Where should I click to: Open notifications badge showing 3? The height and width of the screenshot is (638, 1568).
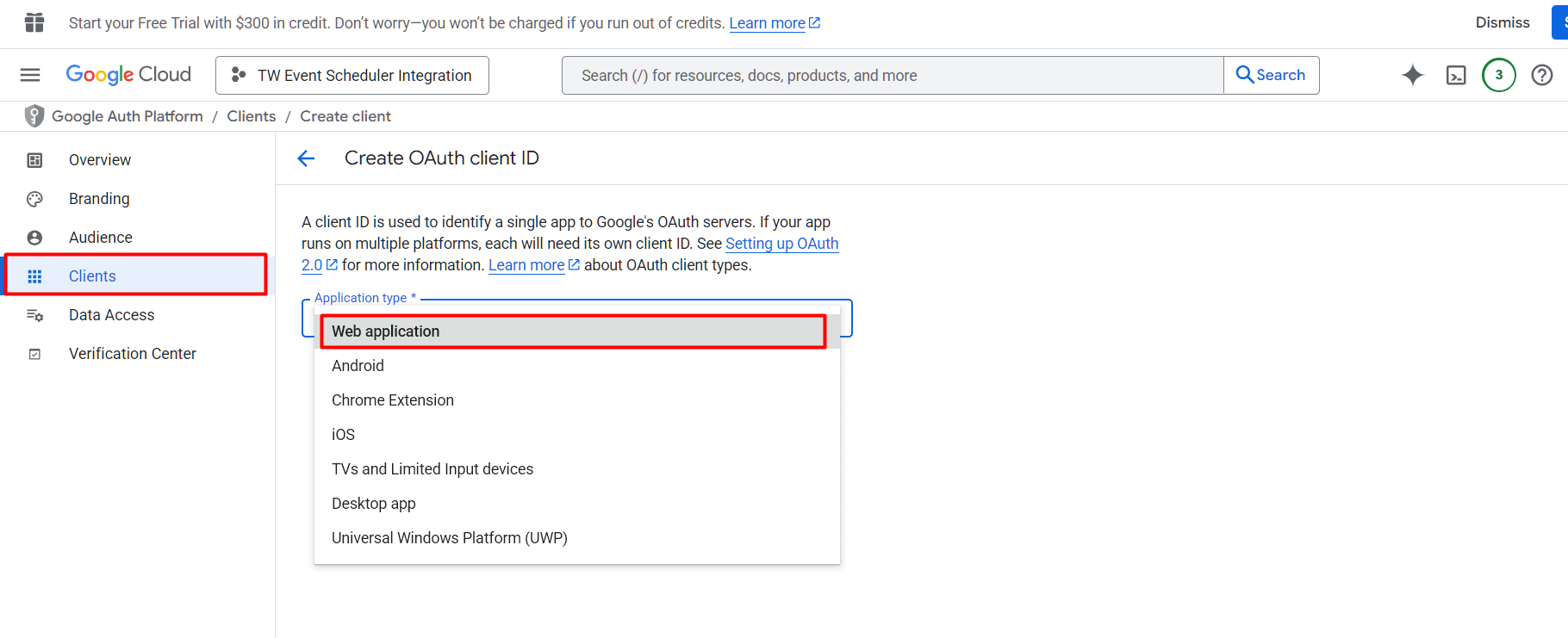(1499, 75)
